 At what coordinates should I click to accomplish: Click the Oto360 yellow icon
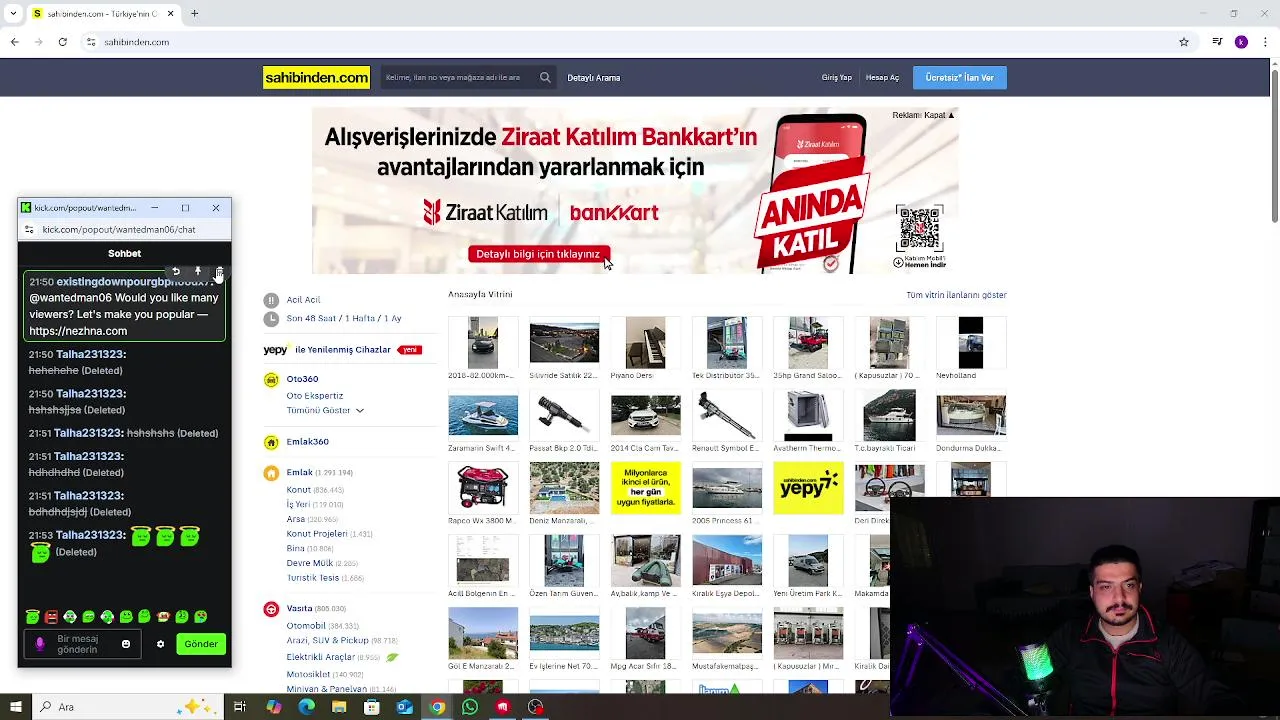[x=271, y=379]
